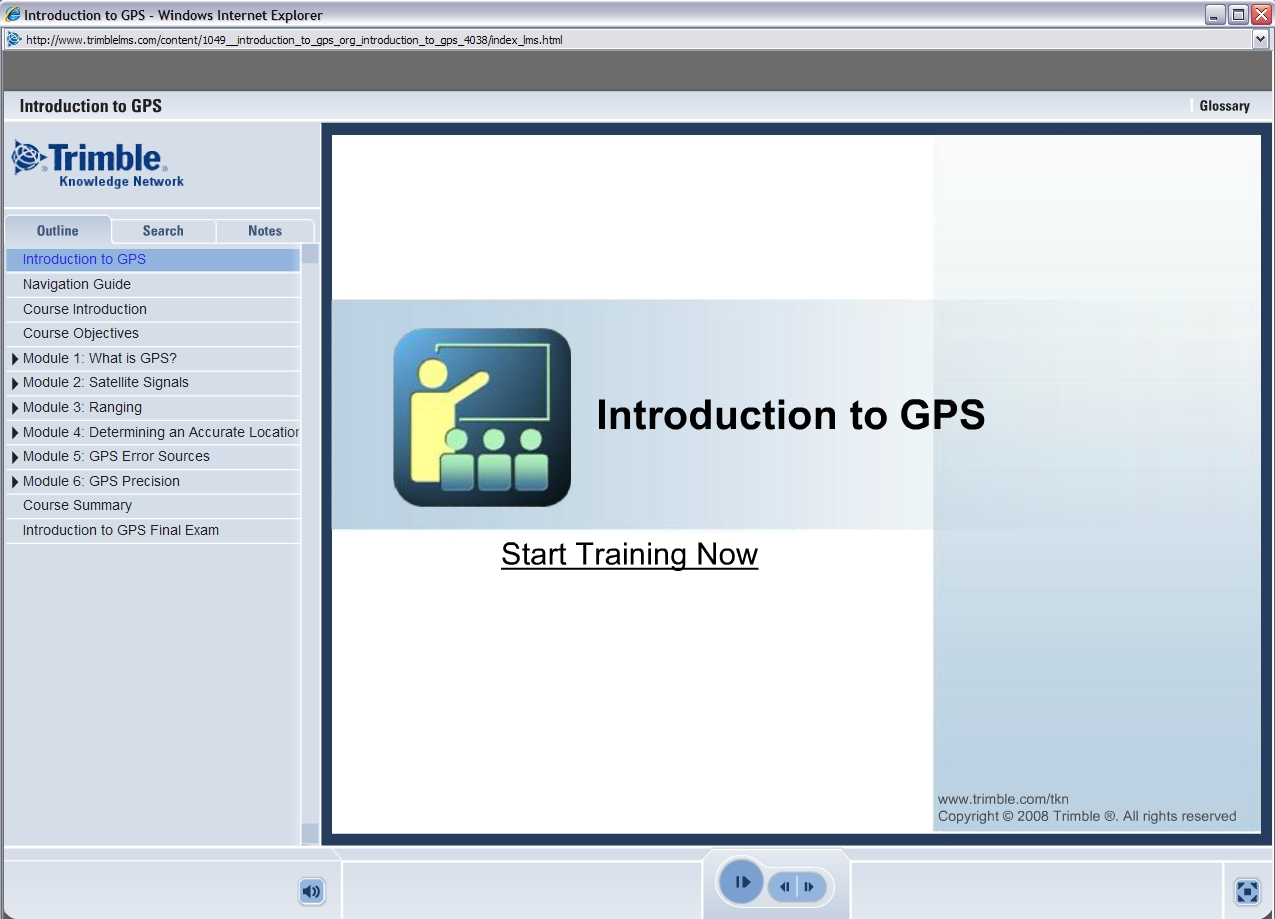Screen dimensions: 1275x919
Task: Click the course presenter thumbnail image
Action: point(482,417)
